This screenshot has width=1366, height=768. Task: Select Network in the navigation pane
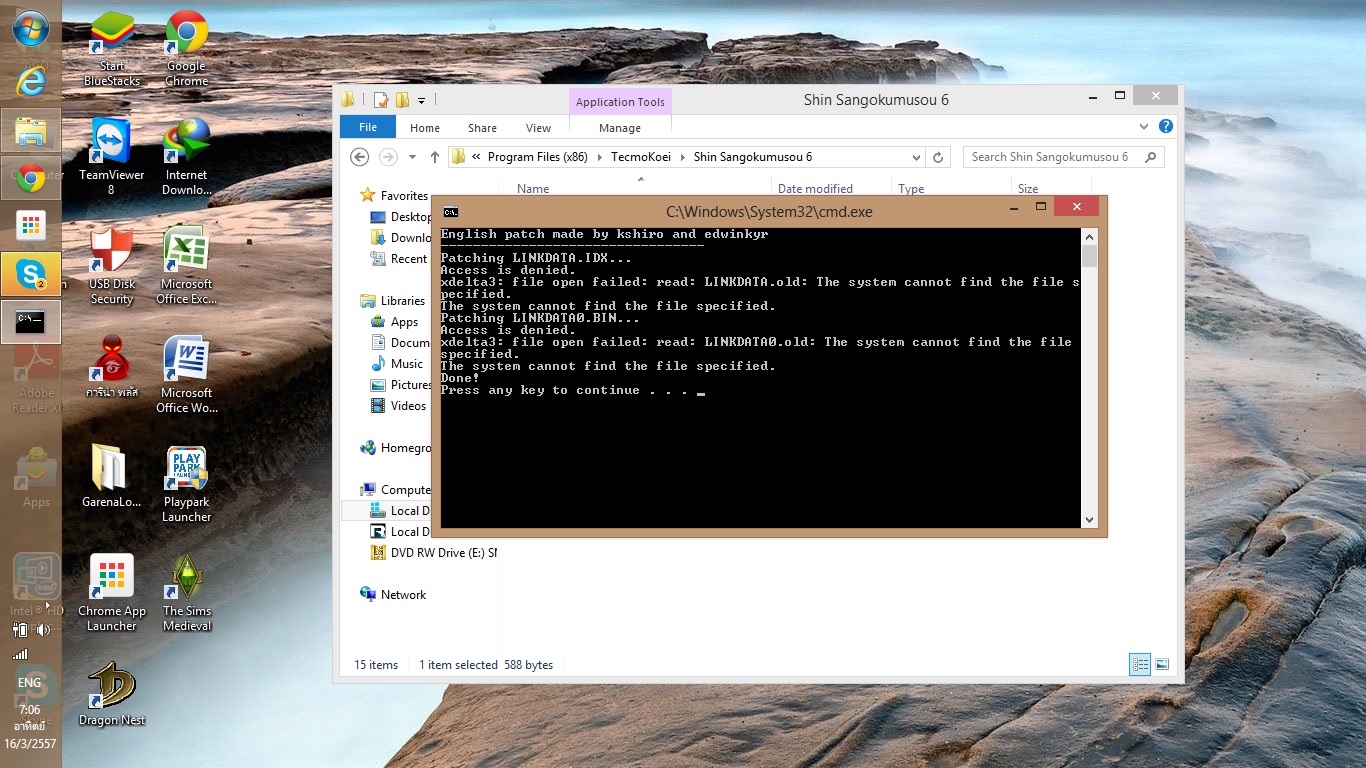(x=403, y=594)
